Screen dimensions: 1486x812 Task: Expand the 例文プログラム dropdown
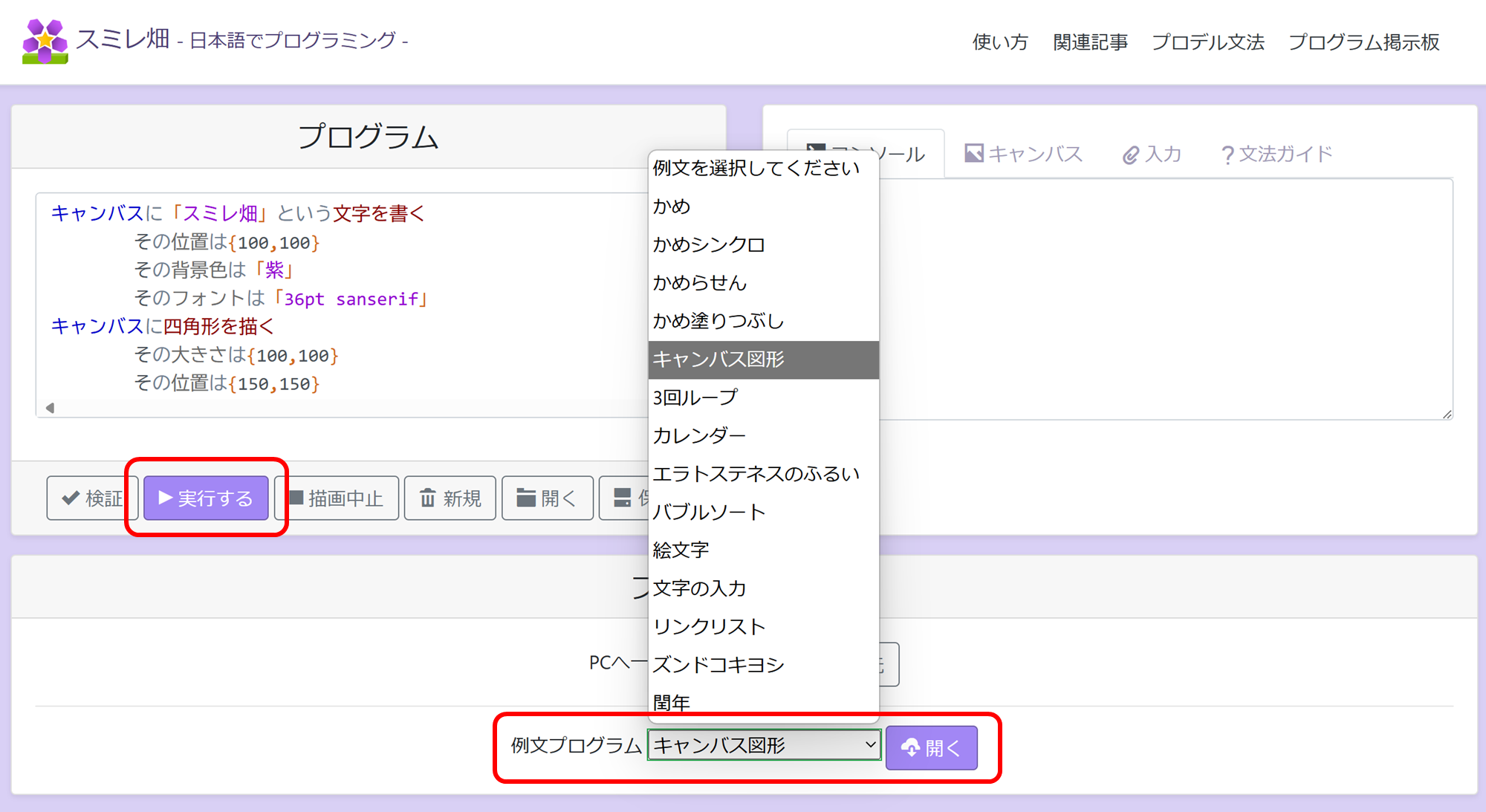764,745
